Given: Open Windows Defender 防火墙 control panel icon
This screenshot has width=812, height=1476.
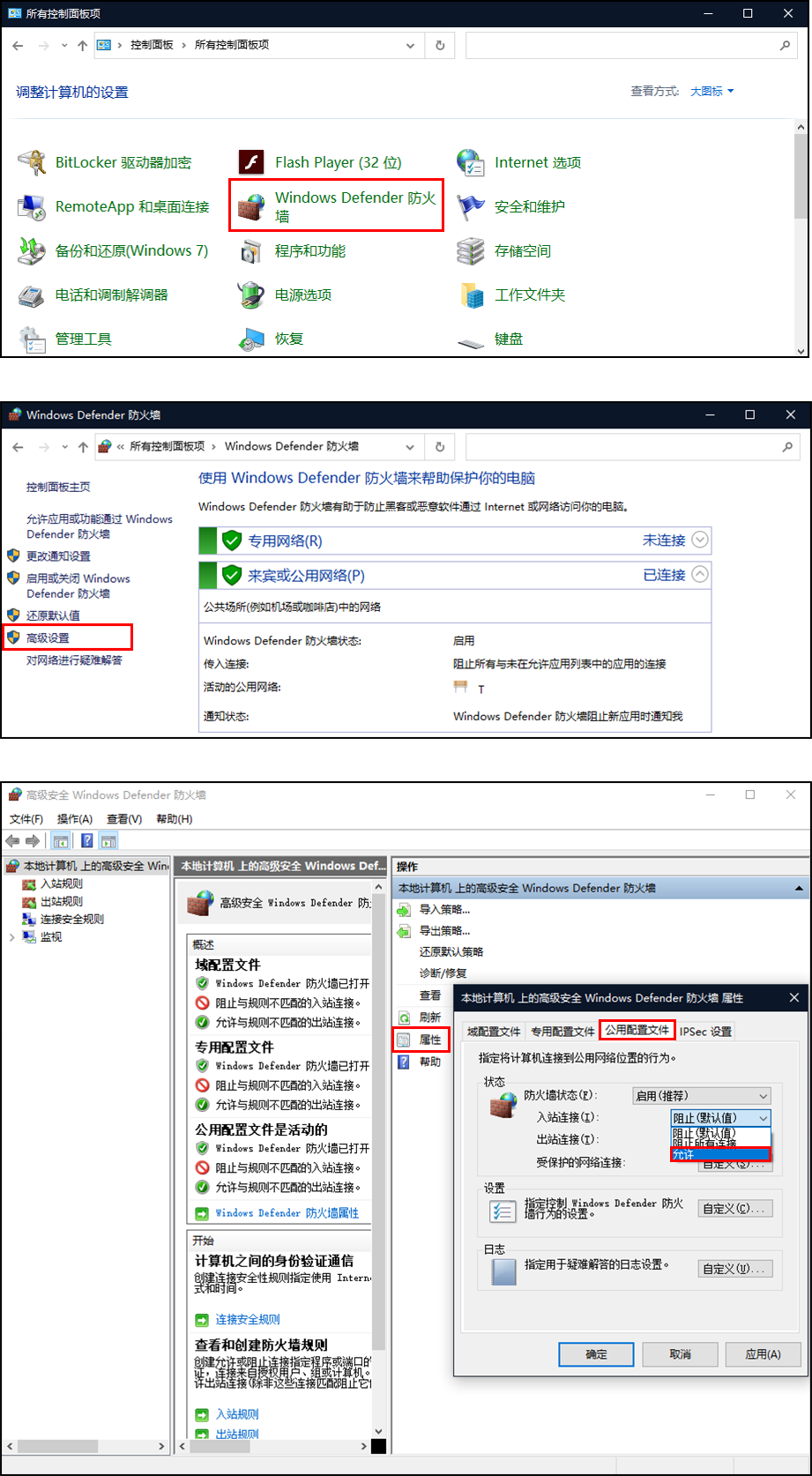Looking at the screenshot, I should coord(252,207).
